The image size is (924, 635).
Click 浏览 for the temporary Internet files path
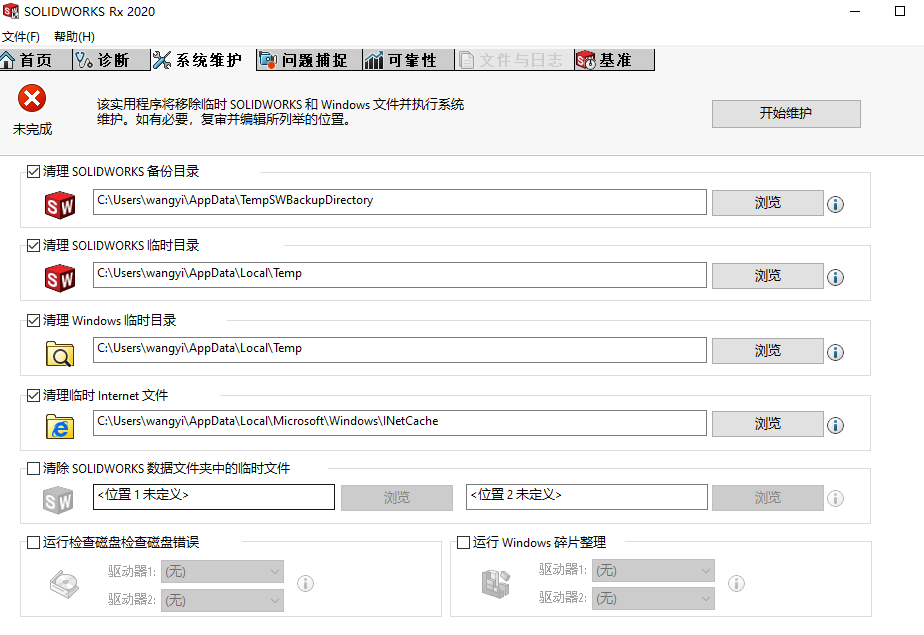[x=767, y=424]
